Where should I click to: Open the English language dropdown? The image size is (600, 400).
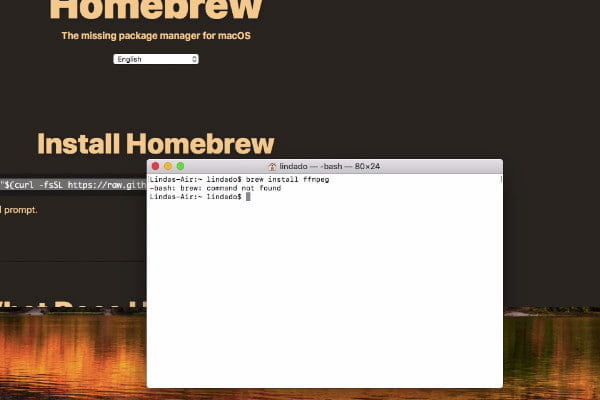pos(156,59)
